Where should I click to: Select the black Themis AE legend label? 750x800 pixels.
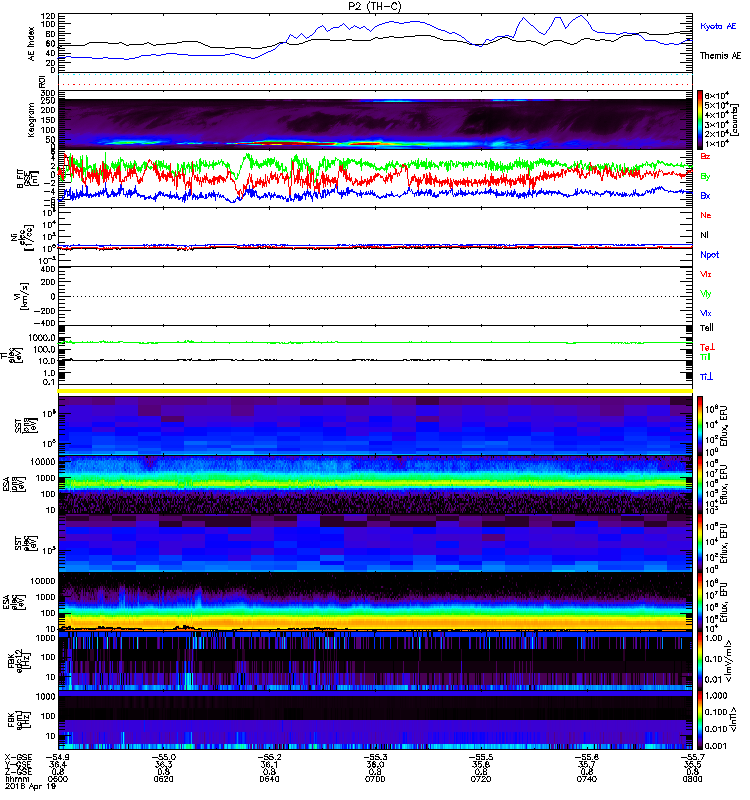coord(720,56)
